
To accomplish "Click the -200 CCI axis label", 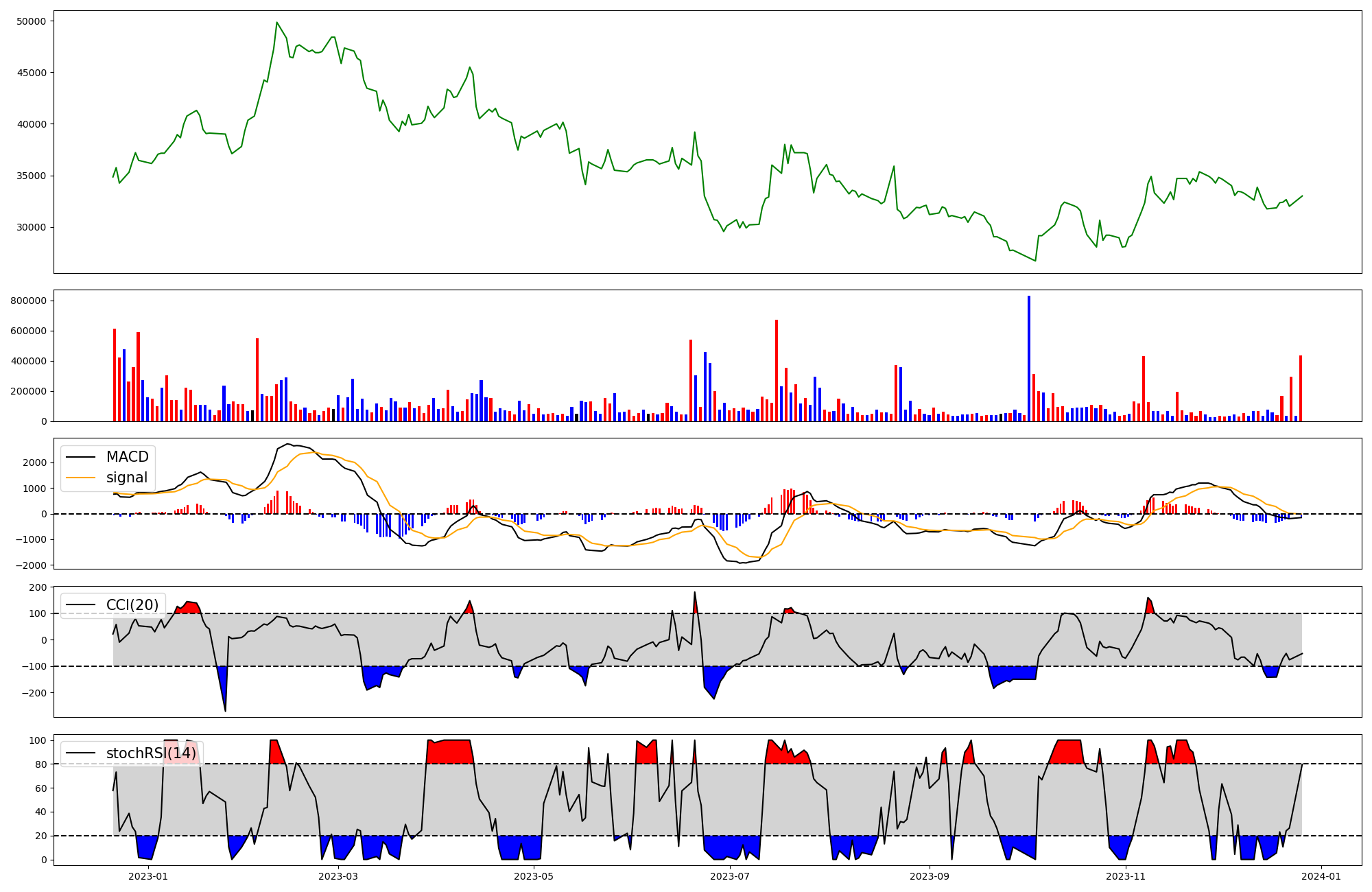I will [x=34, y=693].
